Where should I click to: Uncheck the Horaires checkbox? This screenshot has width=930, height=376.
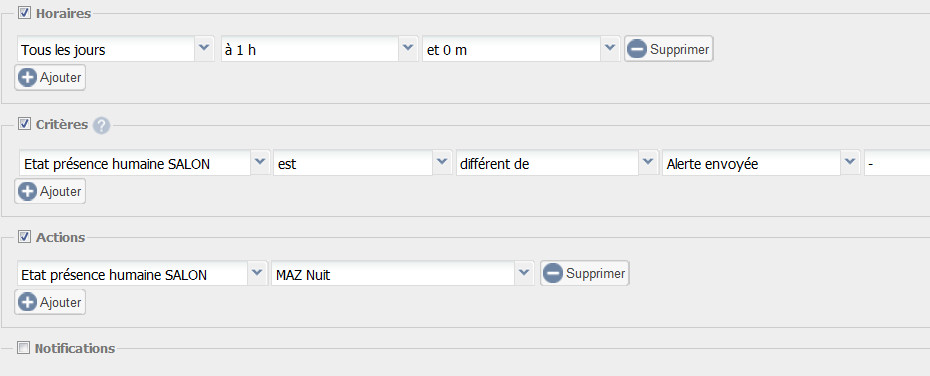[24, 12]
